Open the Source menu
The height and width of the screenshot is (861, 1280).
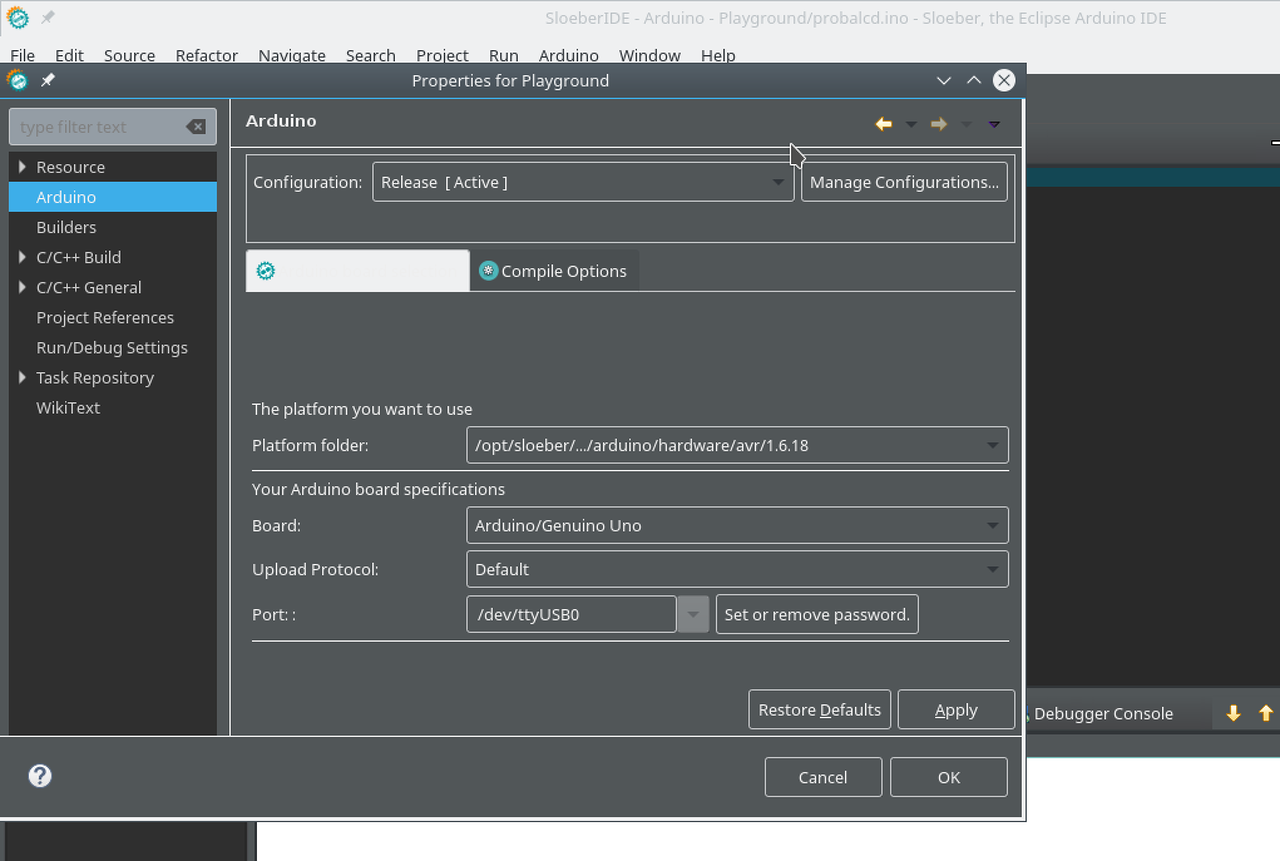pyautogui.click(x=129, y=56)
